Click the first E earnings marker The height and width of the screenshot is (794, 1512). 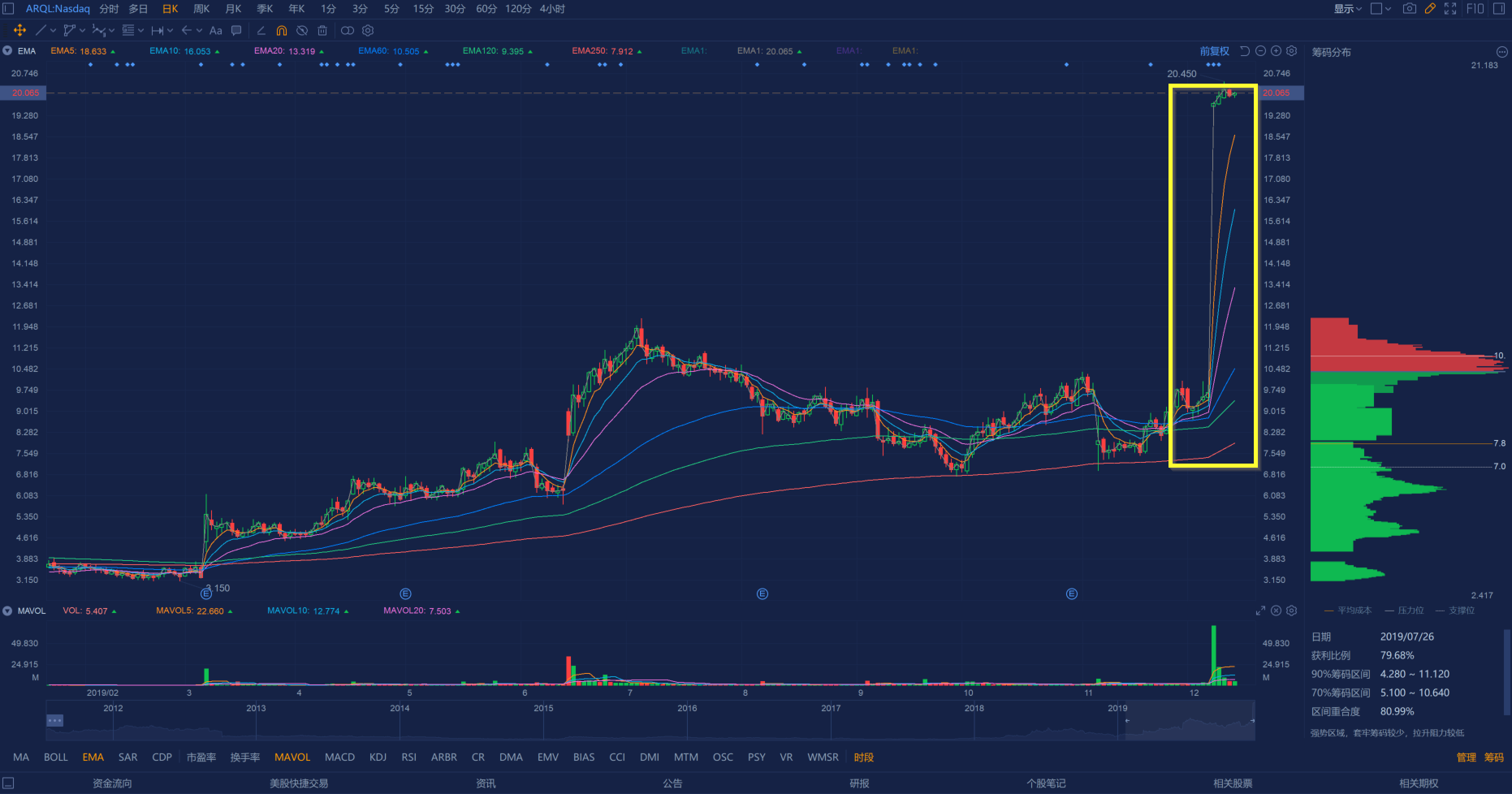point(206,594)
